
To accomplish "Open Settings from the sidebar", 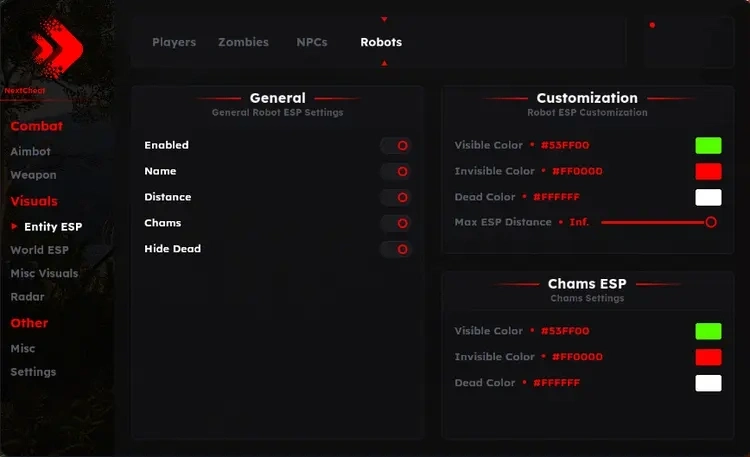I will pos(33,372).
